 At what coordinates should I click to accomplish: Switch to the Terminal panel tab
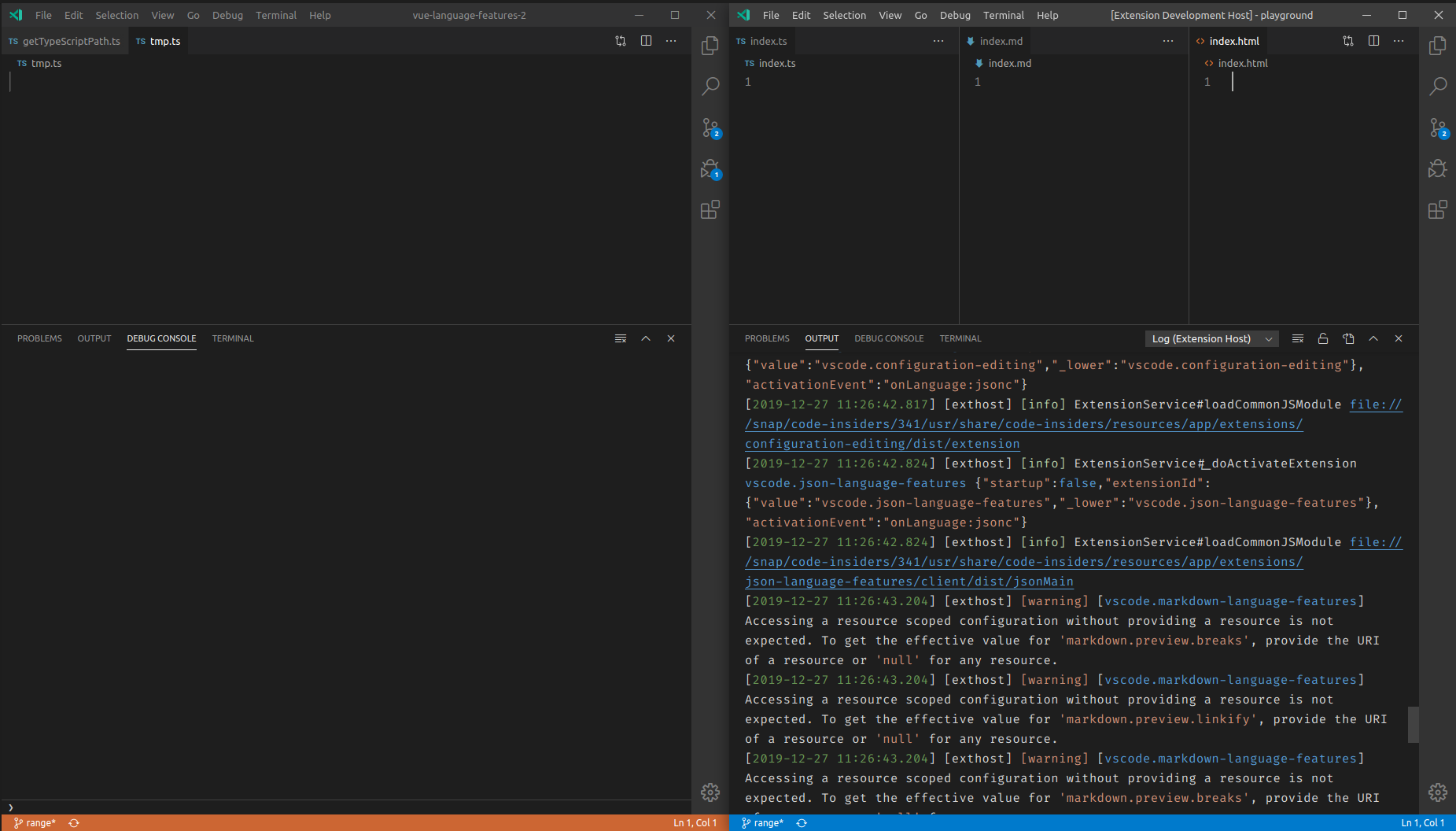(x=232, y=338)
